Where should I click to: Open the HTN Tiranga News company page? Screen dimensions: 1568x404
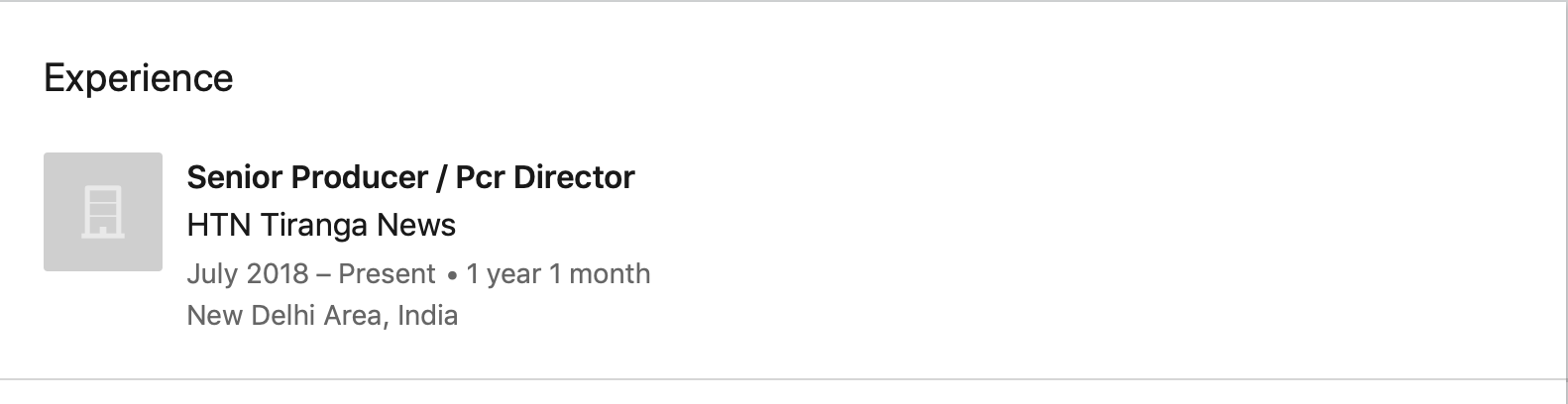coord(321,226)
